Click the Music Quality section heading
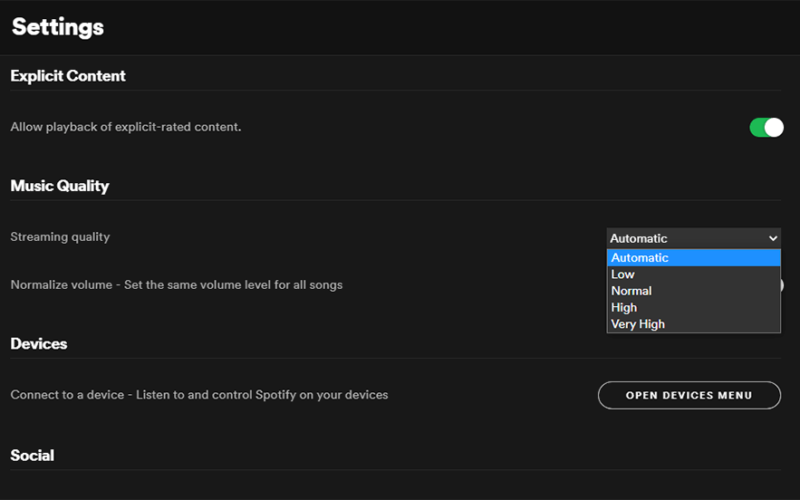Screen dimensions: 800x500 [60, 186]
